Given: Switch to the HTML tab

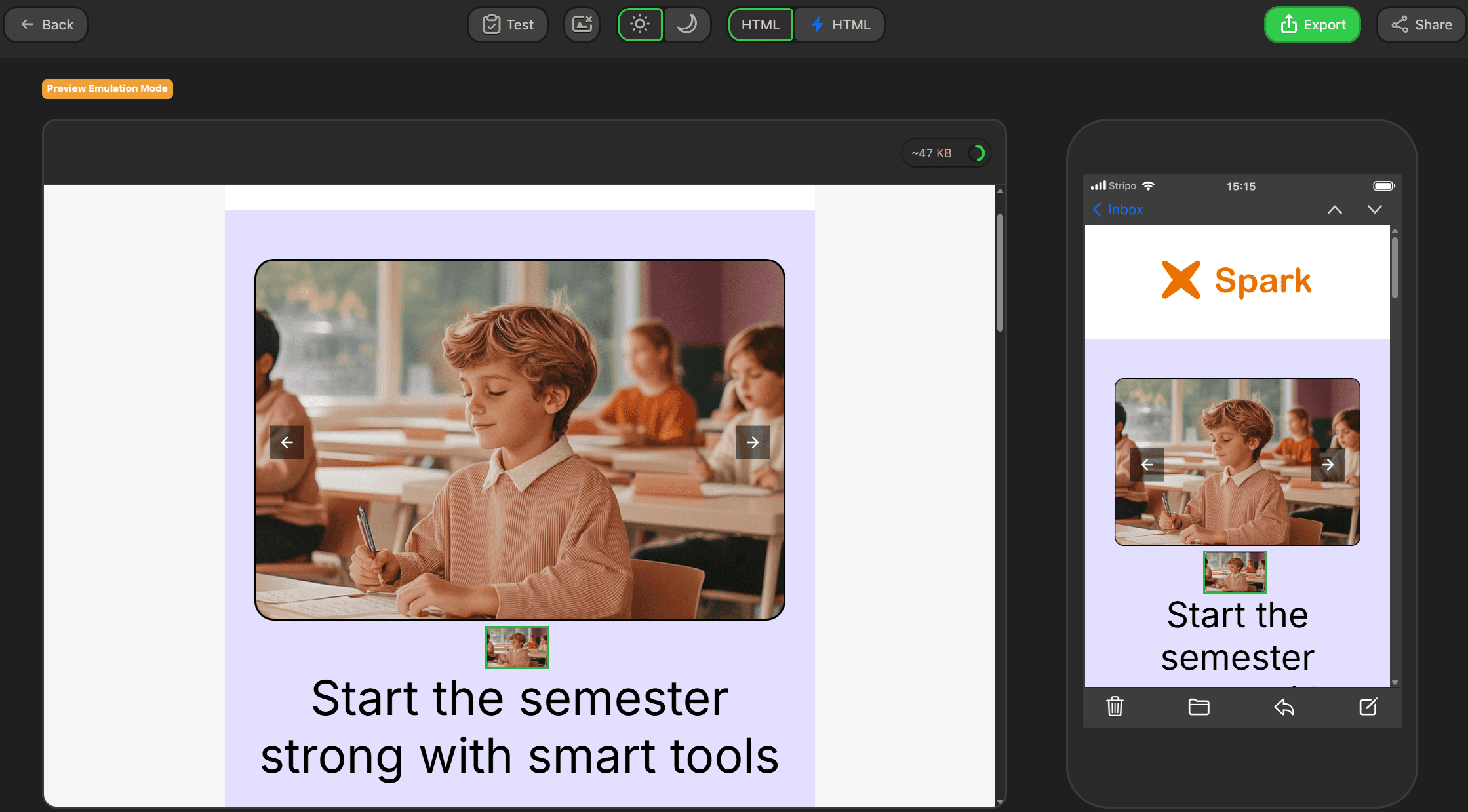Looking at the screenshot, I should tap(761, 24).
